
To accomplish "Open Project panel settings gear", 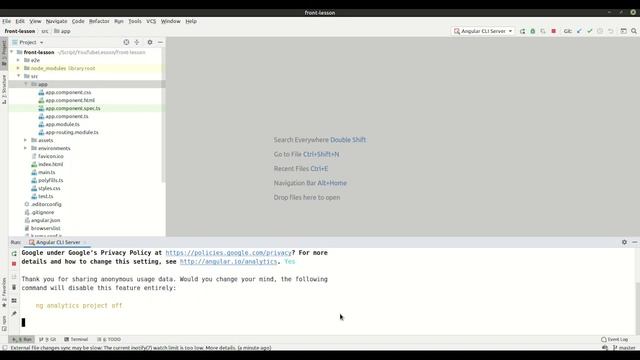I will pyautogui.click(x=150, y=42).
